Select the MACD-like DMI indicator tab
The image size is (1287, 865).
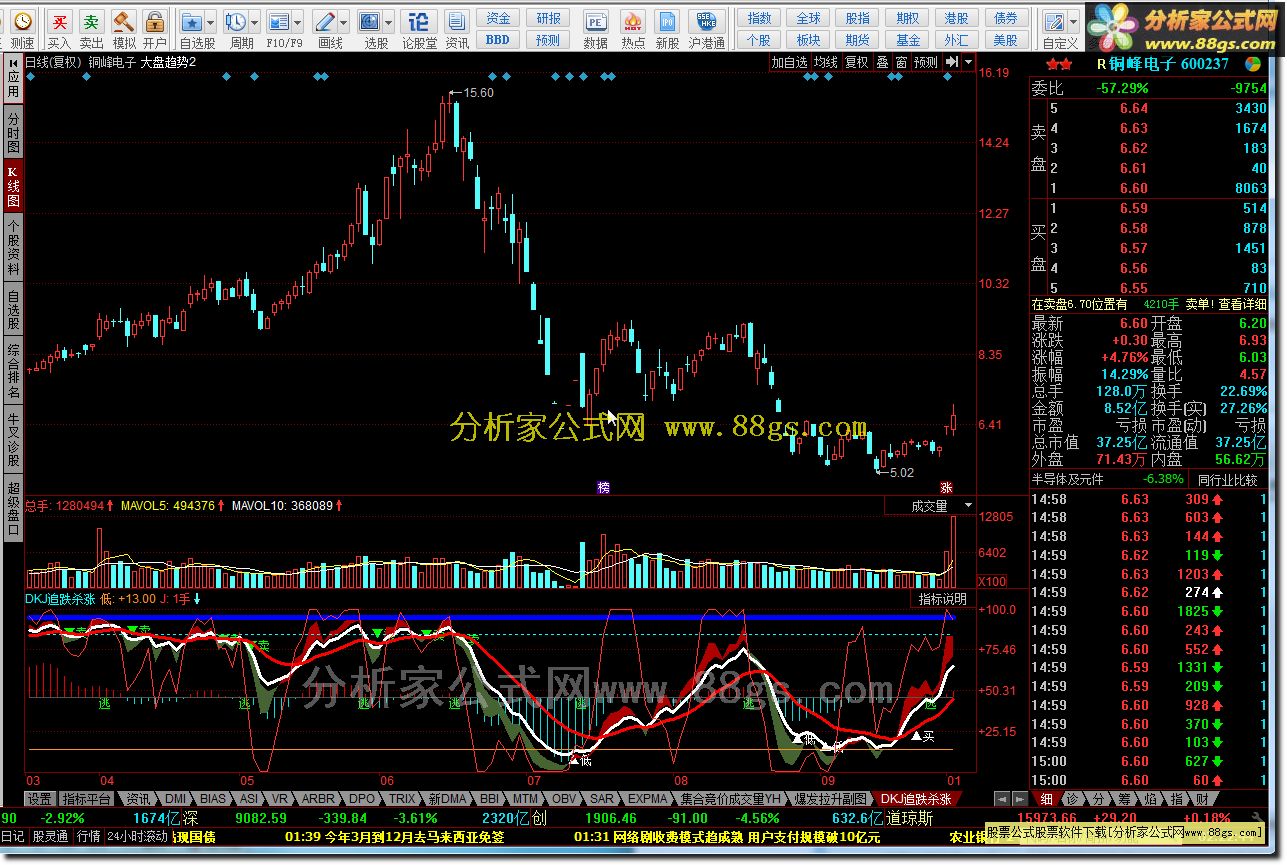pos(176,799)
